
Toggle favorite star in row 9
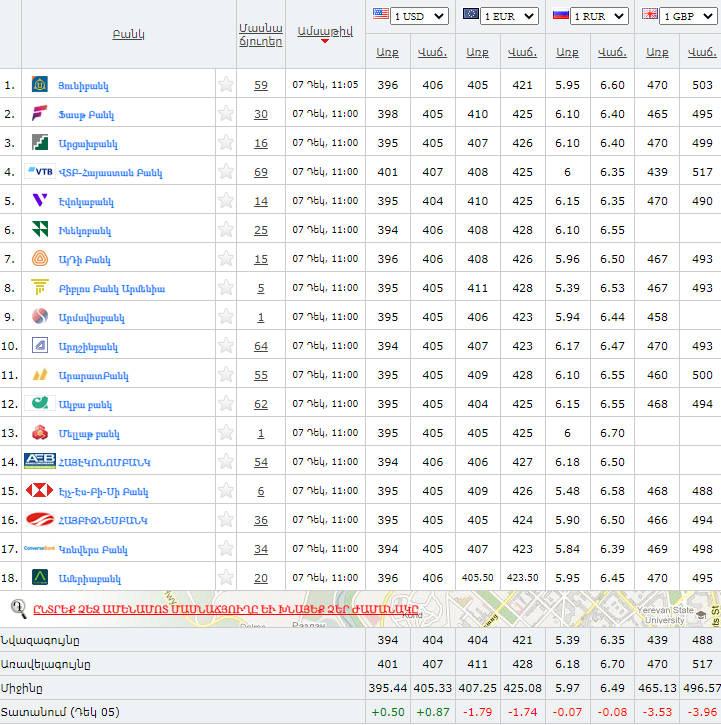pos(226,316)
